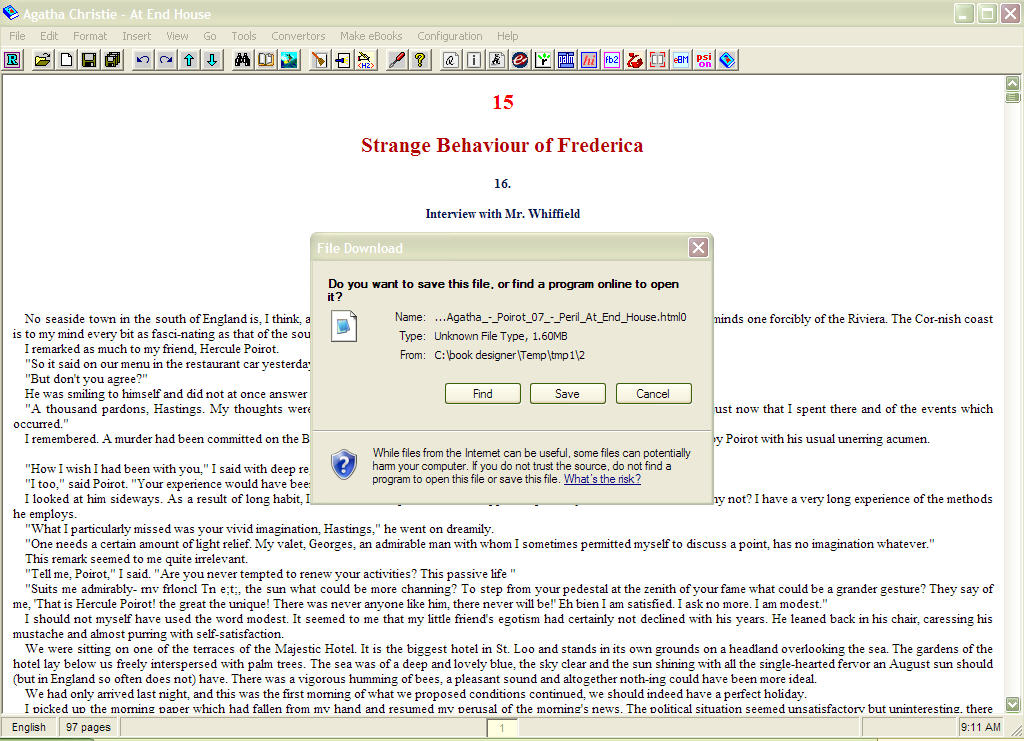Click the page number field in status bar
Viewport: 1024px width, 741px height.
pos(502,727)
